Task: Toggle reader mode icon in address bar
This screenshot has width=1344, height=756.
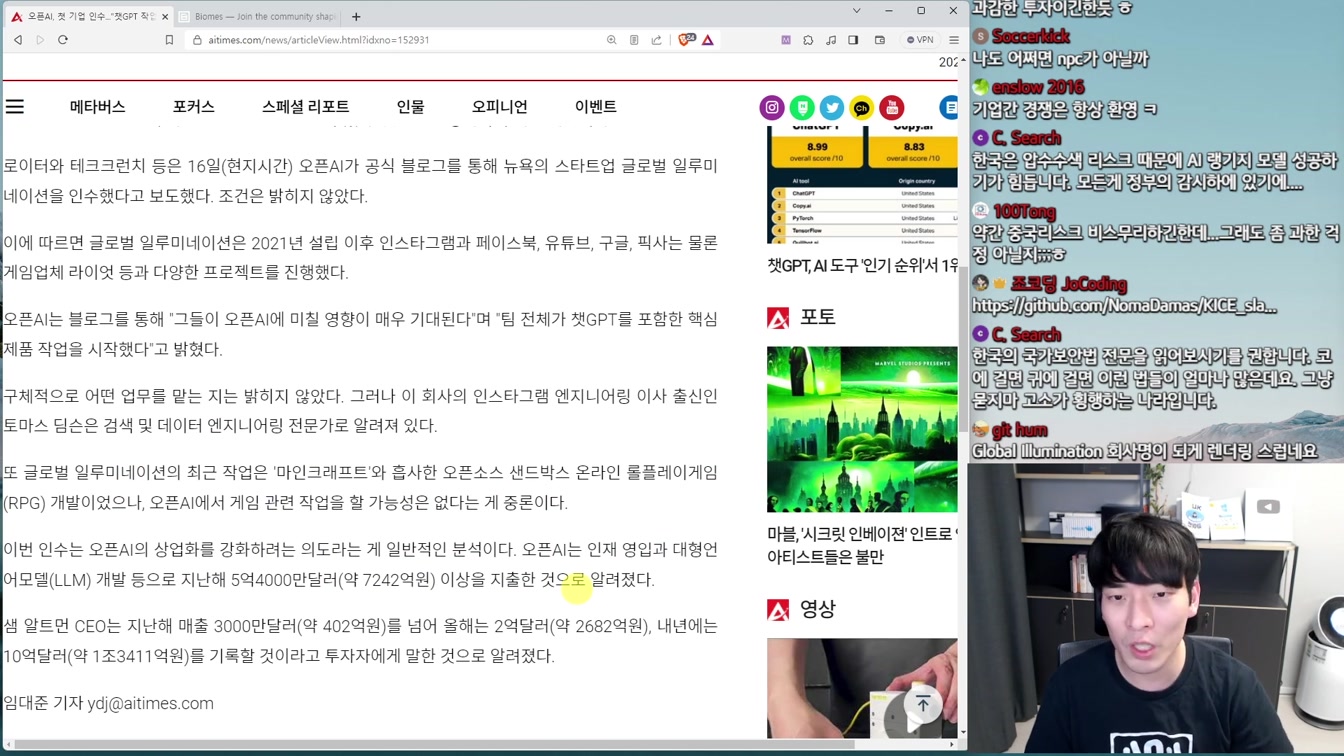Action: point(634,40)
